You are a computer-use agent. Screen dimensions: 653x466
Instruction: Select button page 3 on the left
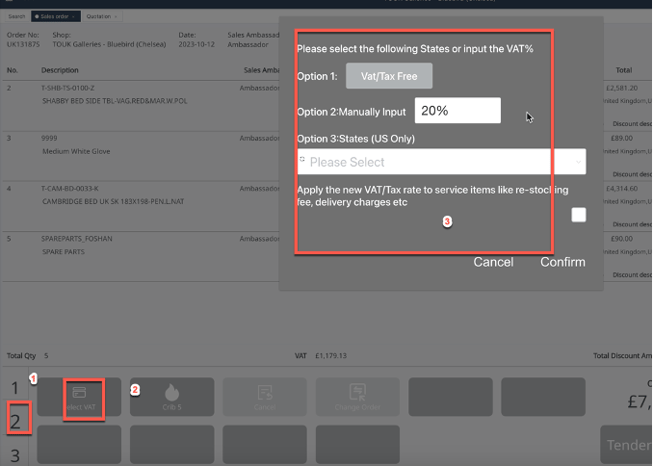[15, 456]
